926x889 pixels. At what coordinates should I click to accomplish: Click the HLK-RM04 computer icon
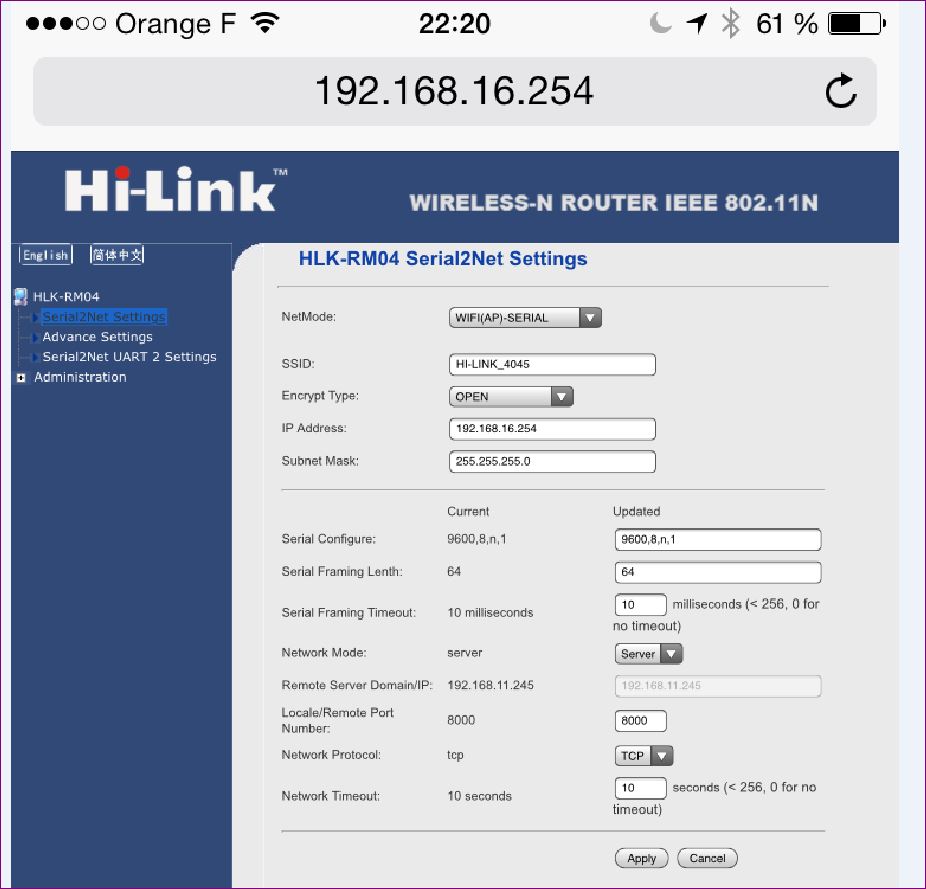pyautogui.click(x=21, y=296)
